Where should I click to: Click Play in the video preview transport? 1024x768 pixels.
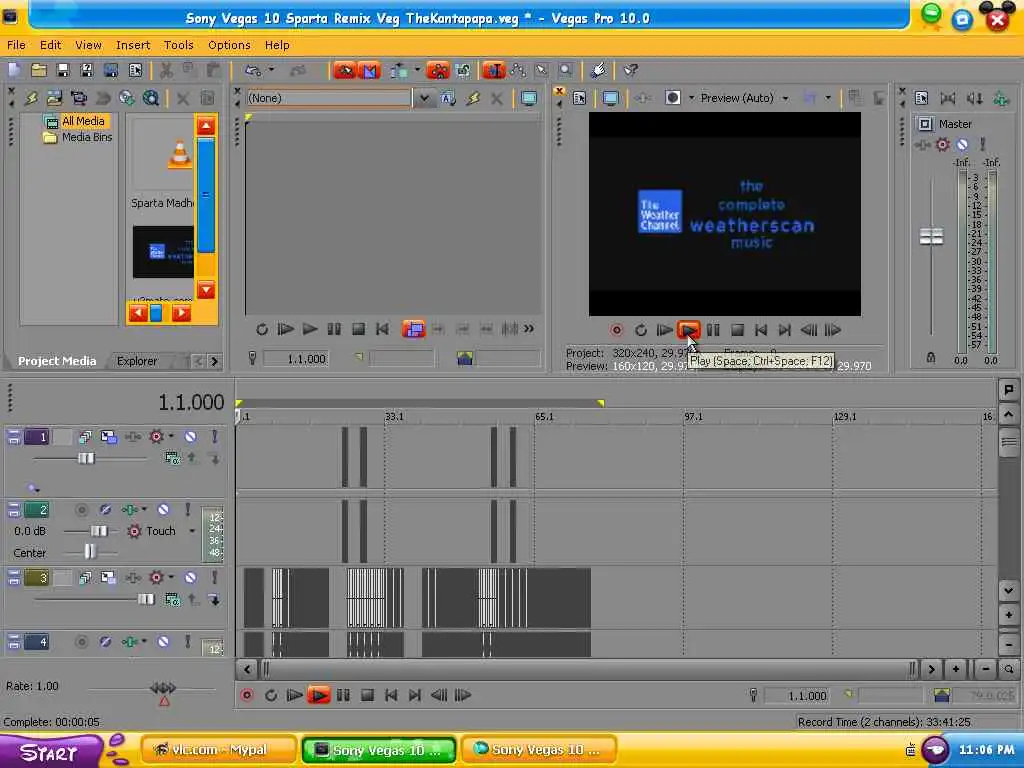tap(689, 330)
